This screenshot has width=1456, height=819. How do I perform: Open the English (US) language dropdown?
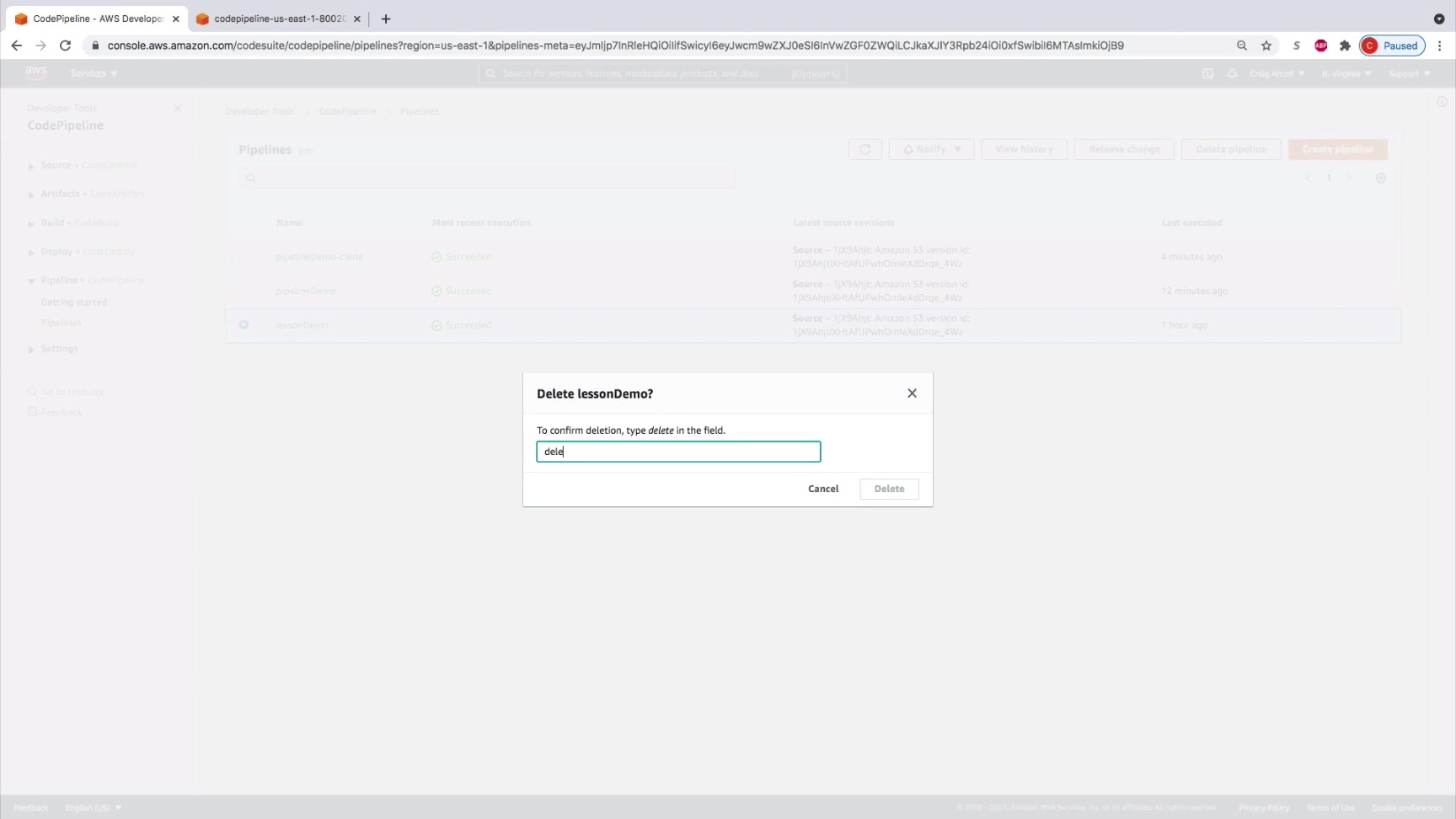point(94,807)
